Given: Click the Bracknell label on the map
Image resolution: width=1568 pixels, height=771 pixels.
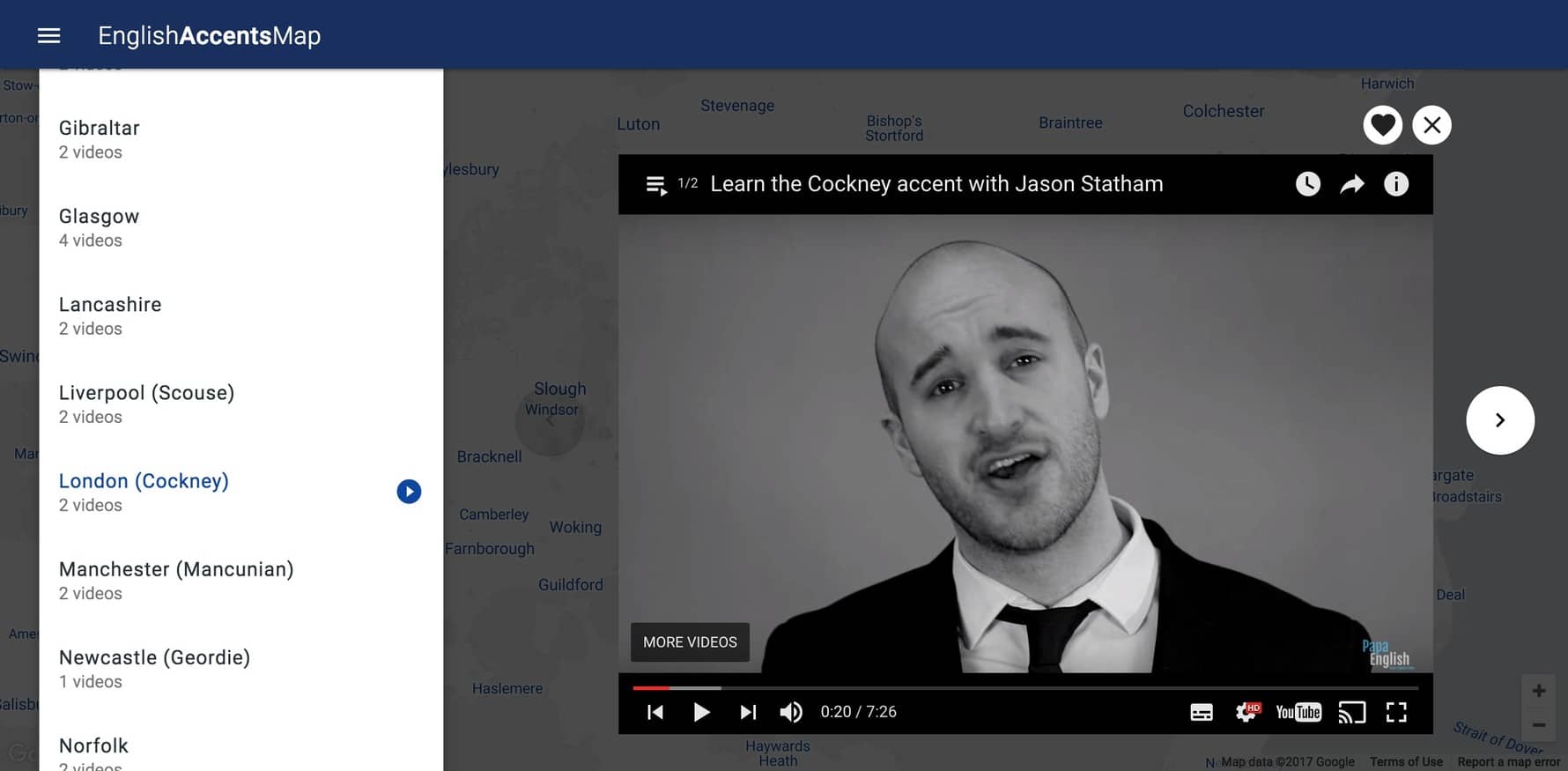Looking at the screenshot, I should pos(489,456).
